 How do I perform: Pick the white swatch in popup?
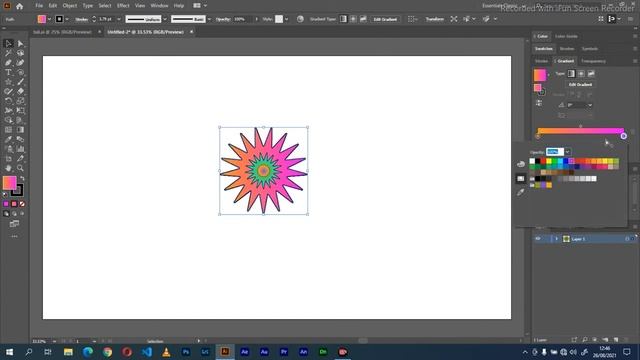tap(532, 161)
